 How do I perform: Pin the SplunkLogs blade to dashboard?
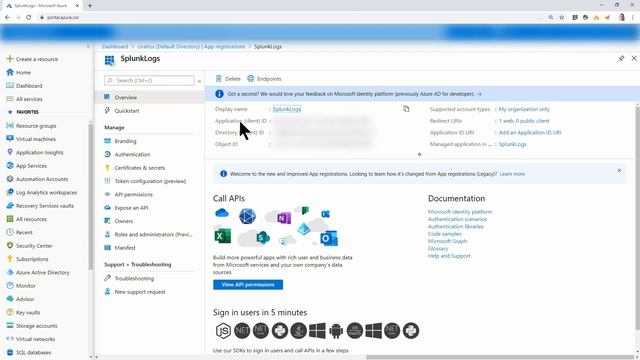[621, 58]
